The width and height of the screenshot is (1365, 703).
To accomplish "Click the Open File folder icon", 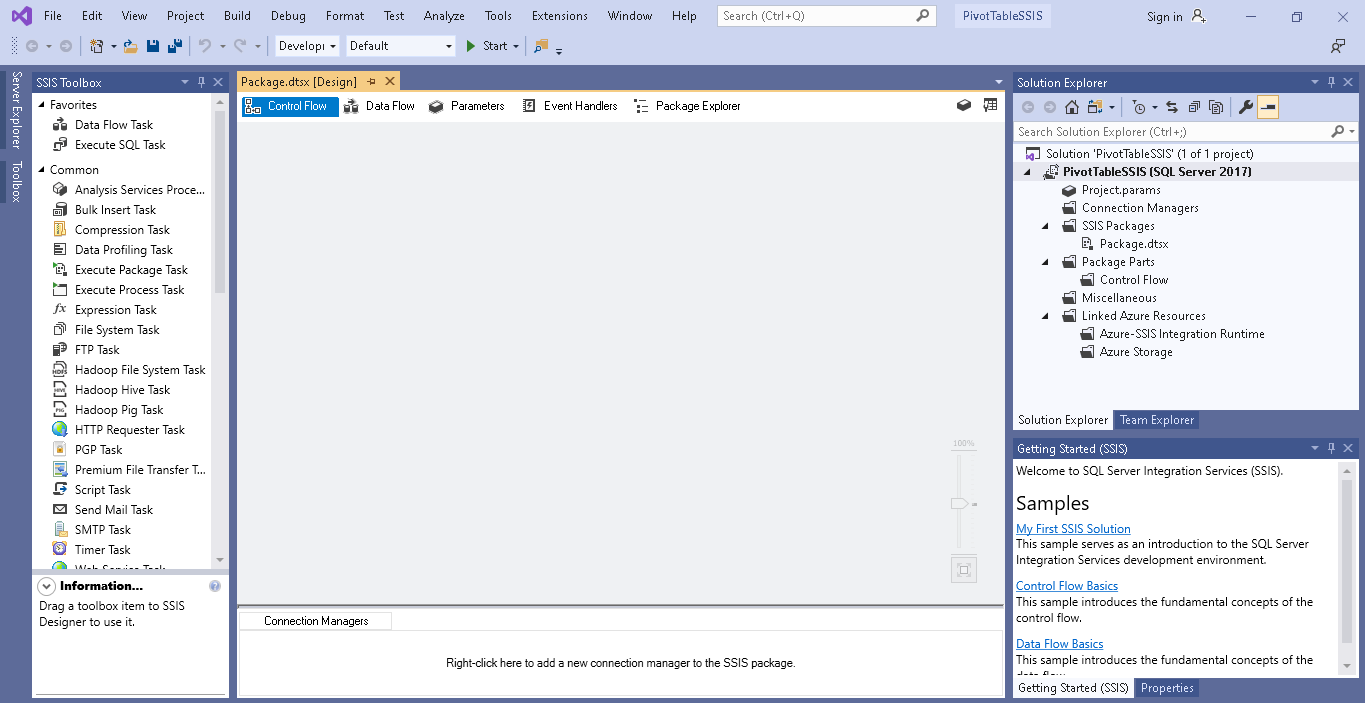I will [x=130, y=46].
